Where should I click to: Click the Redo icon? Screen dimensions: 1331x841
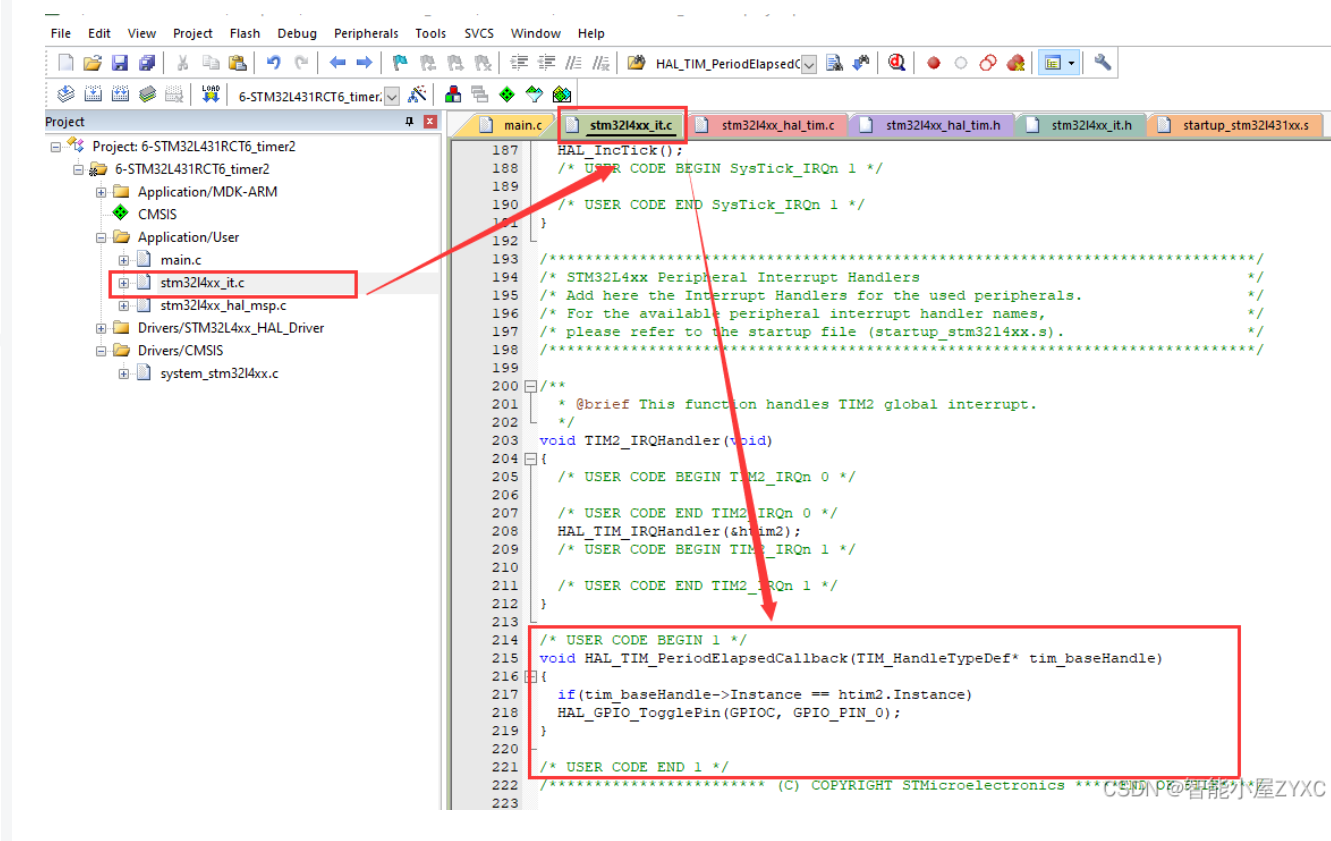coord(300,63)
